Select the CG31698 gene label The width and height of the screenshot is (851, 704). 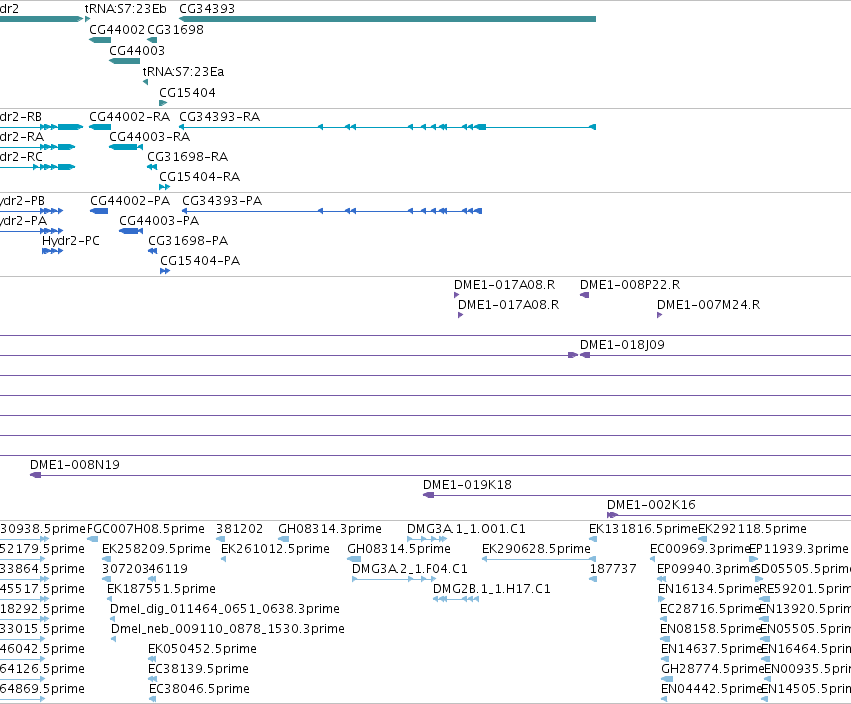[x=176, y=30]
